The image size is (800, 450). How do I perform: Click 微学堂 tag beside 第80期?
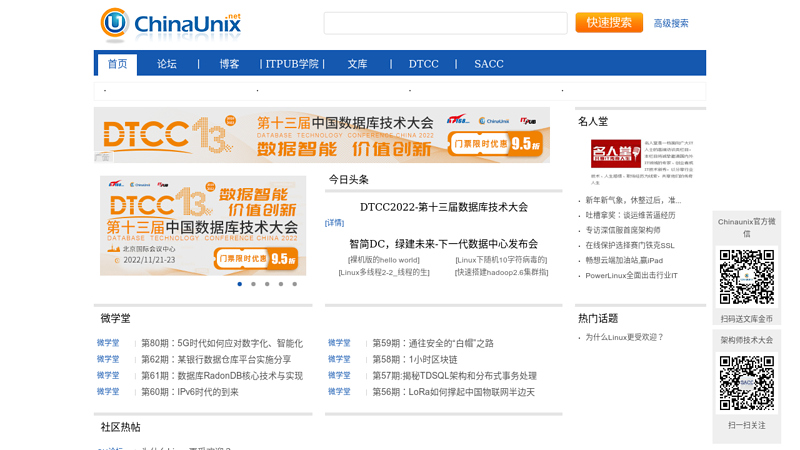point(108,343)
